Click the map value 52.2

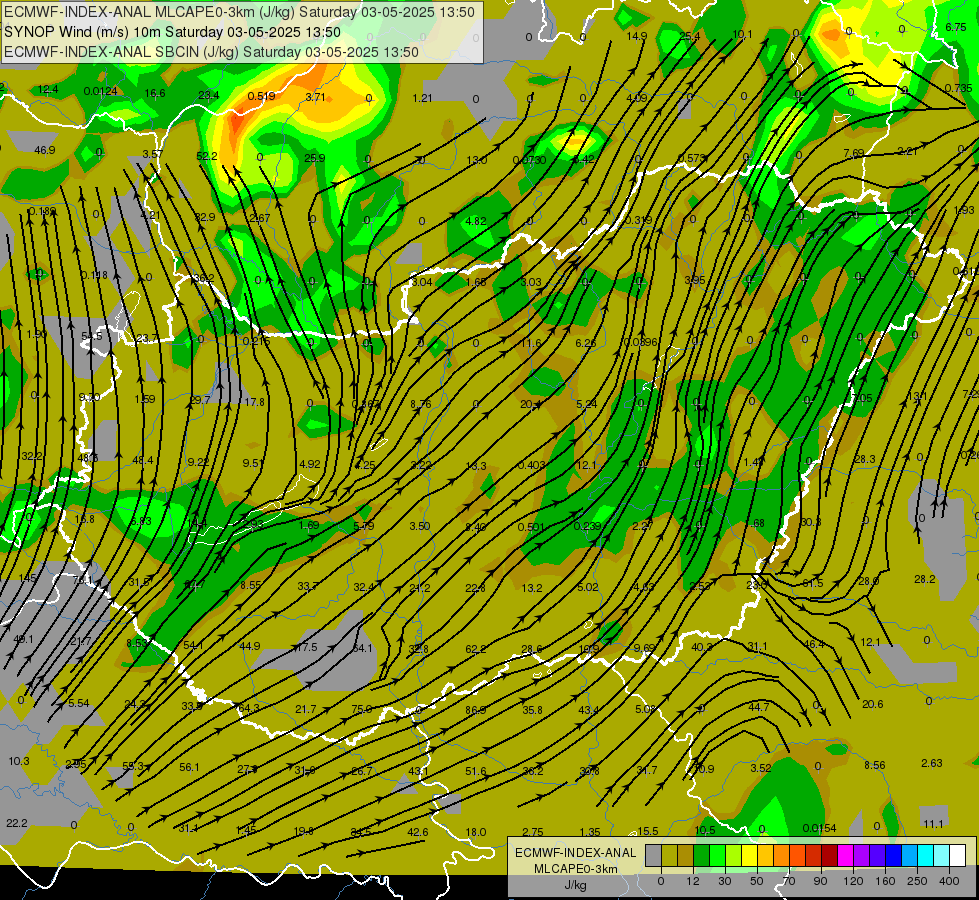(207, 156)
